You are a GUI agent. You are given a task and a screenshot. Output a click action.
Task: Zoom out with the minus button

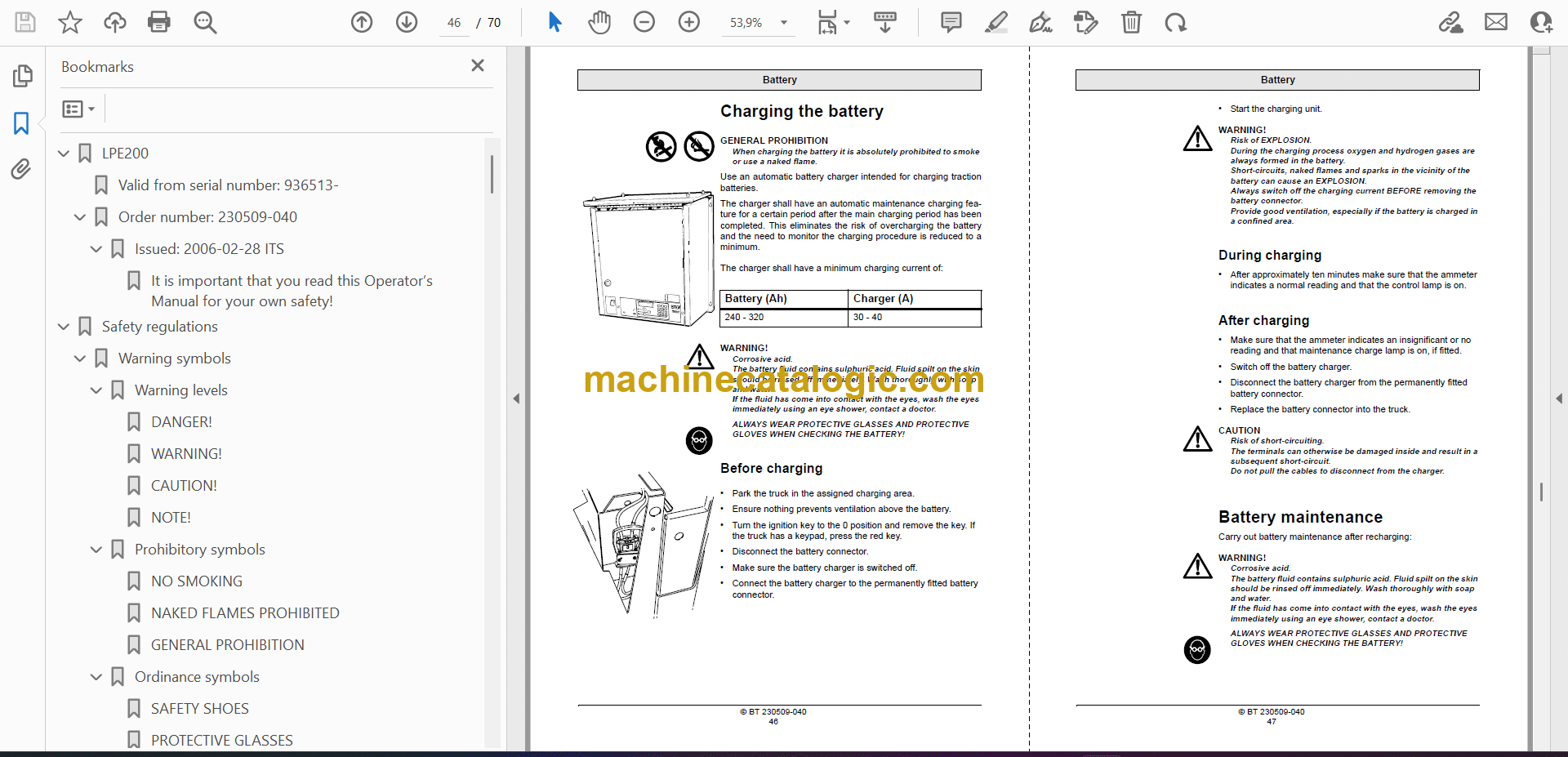coord(644,22)
